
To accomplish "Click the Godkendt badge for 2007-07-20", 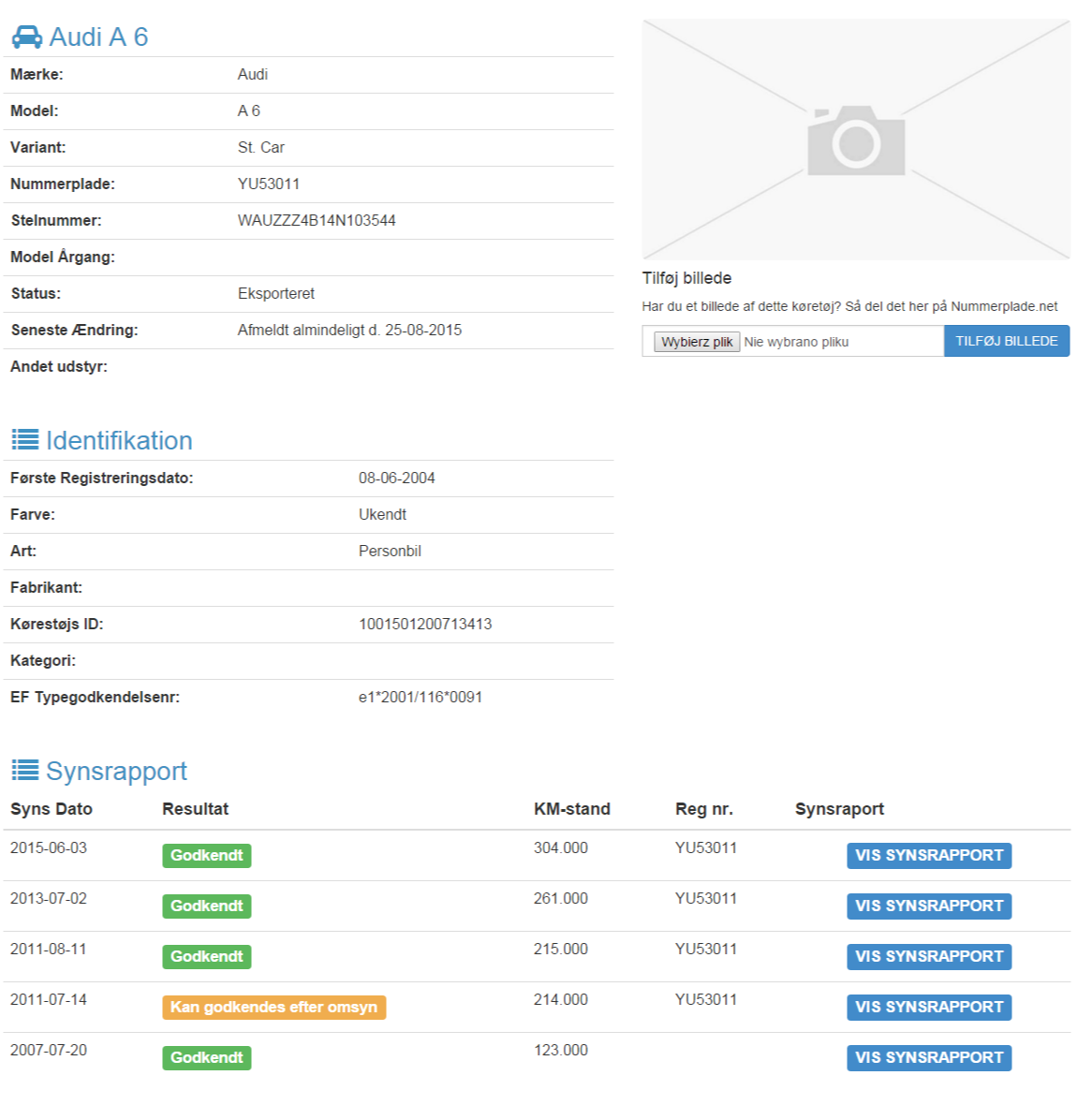I will point(207,1058).
